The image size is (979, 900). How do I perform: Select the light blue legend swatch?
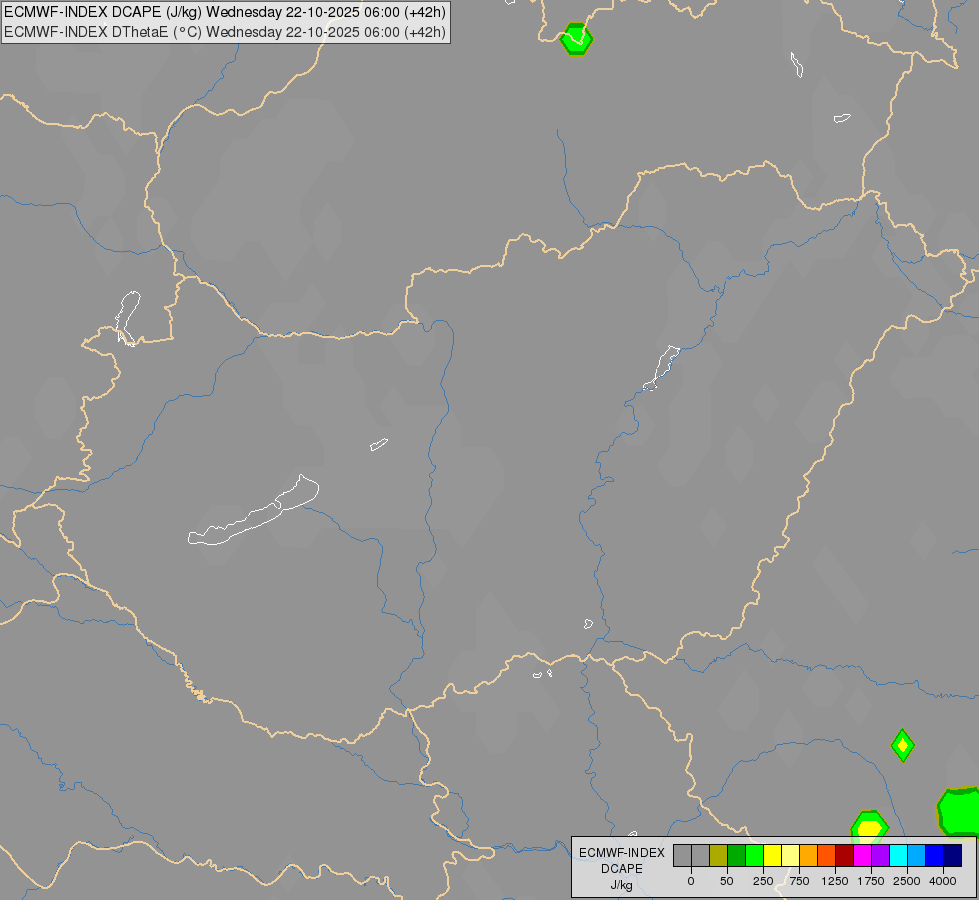(917, 856)
